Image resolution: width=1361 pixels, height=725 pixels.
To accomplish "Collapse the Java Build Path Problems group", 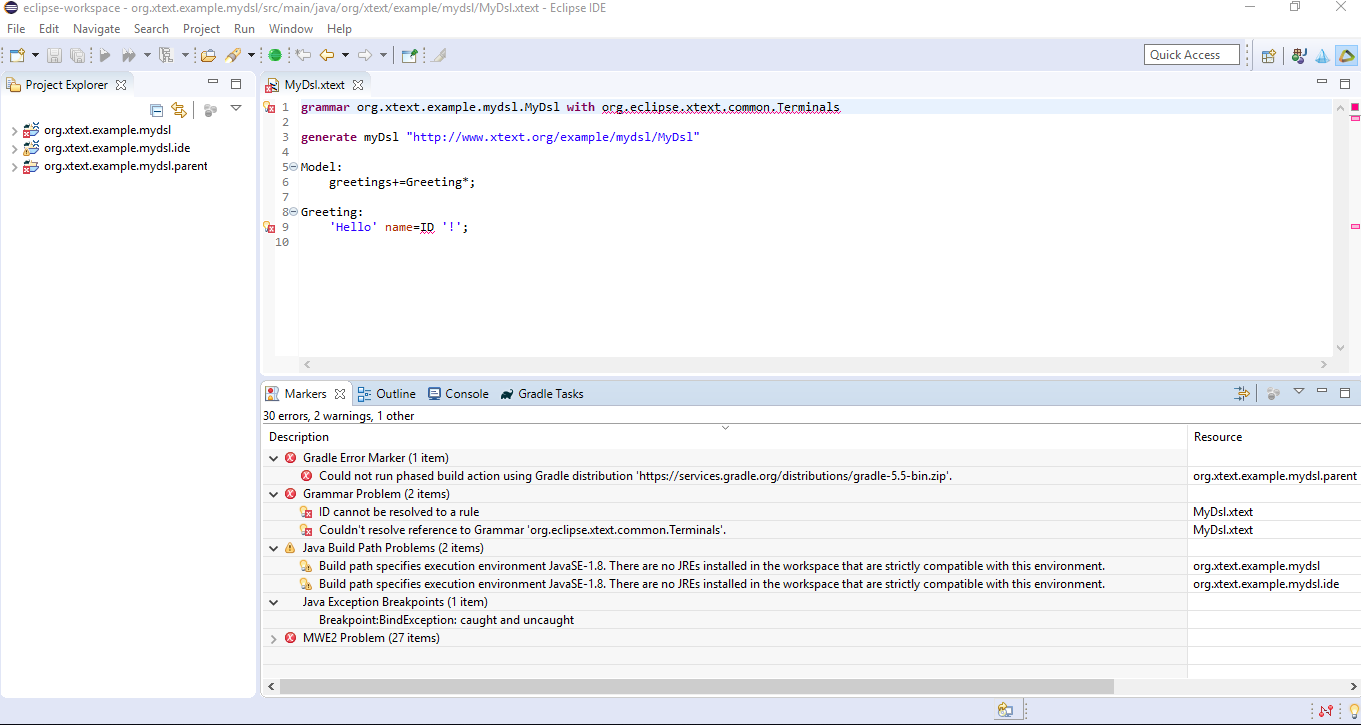I will click(x=274, y=548).
